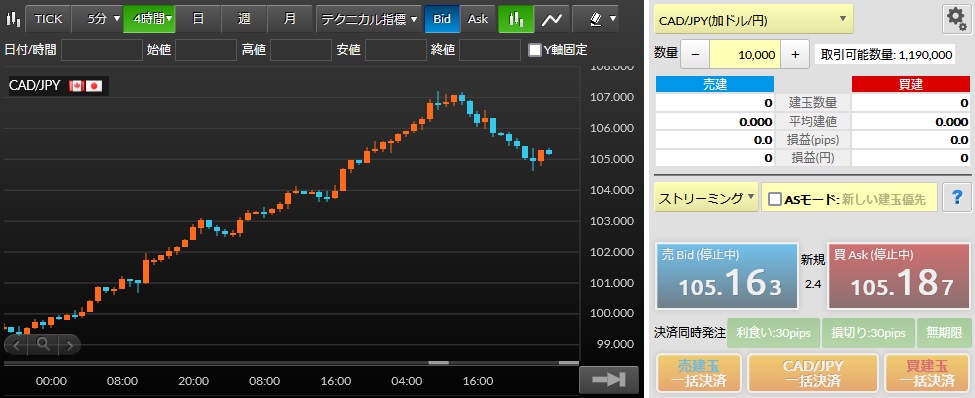Increase quantity with the plus stepper
975x398 pixels.
coord(795,55)
